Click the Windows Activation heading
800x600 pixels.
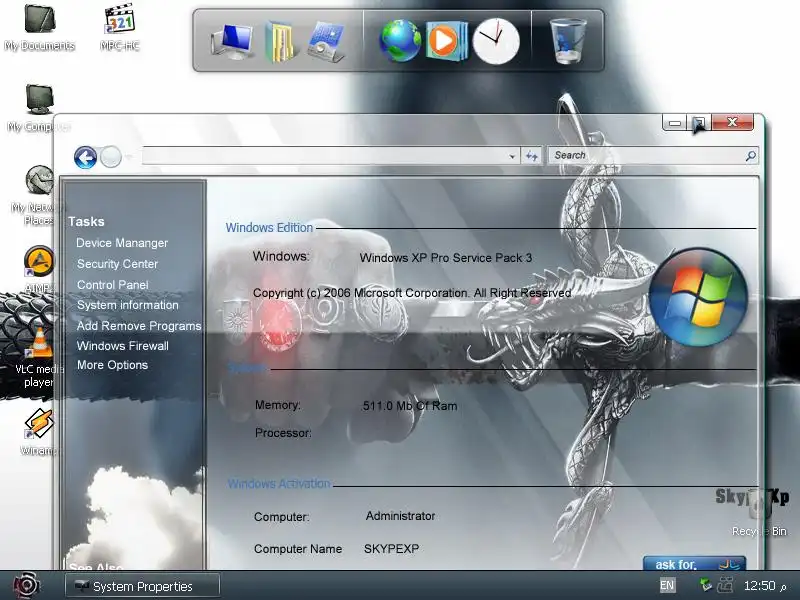[x=279, y=484]
